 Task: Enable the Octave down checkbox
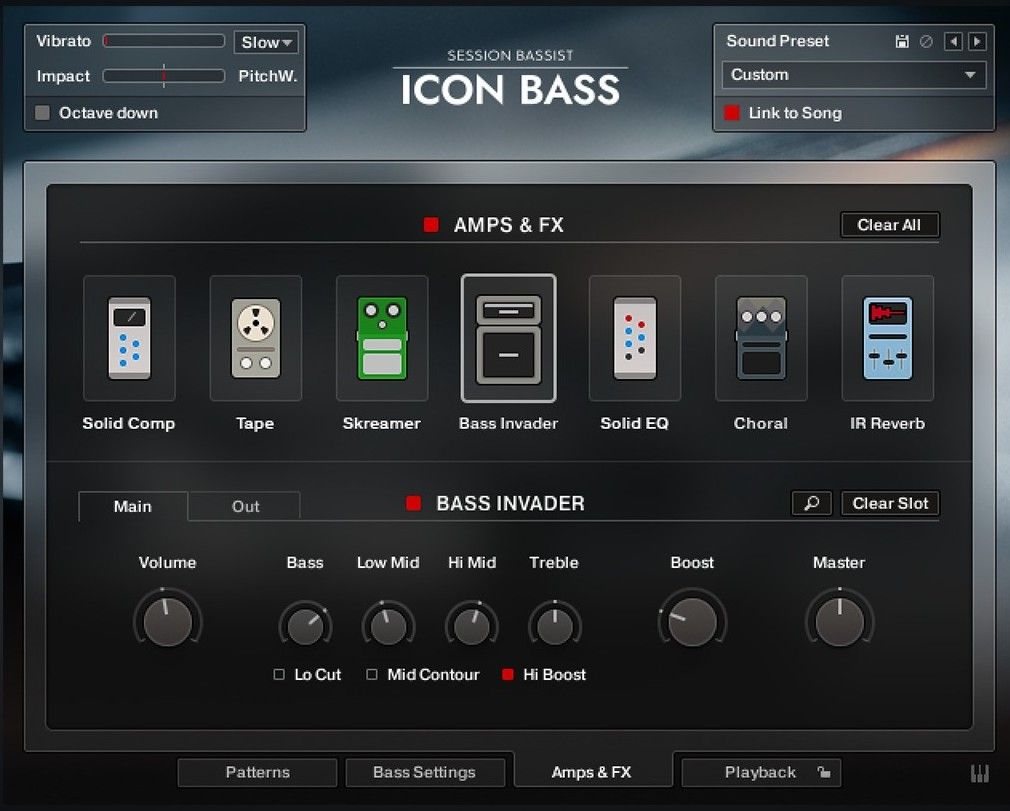pos(42,113)
